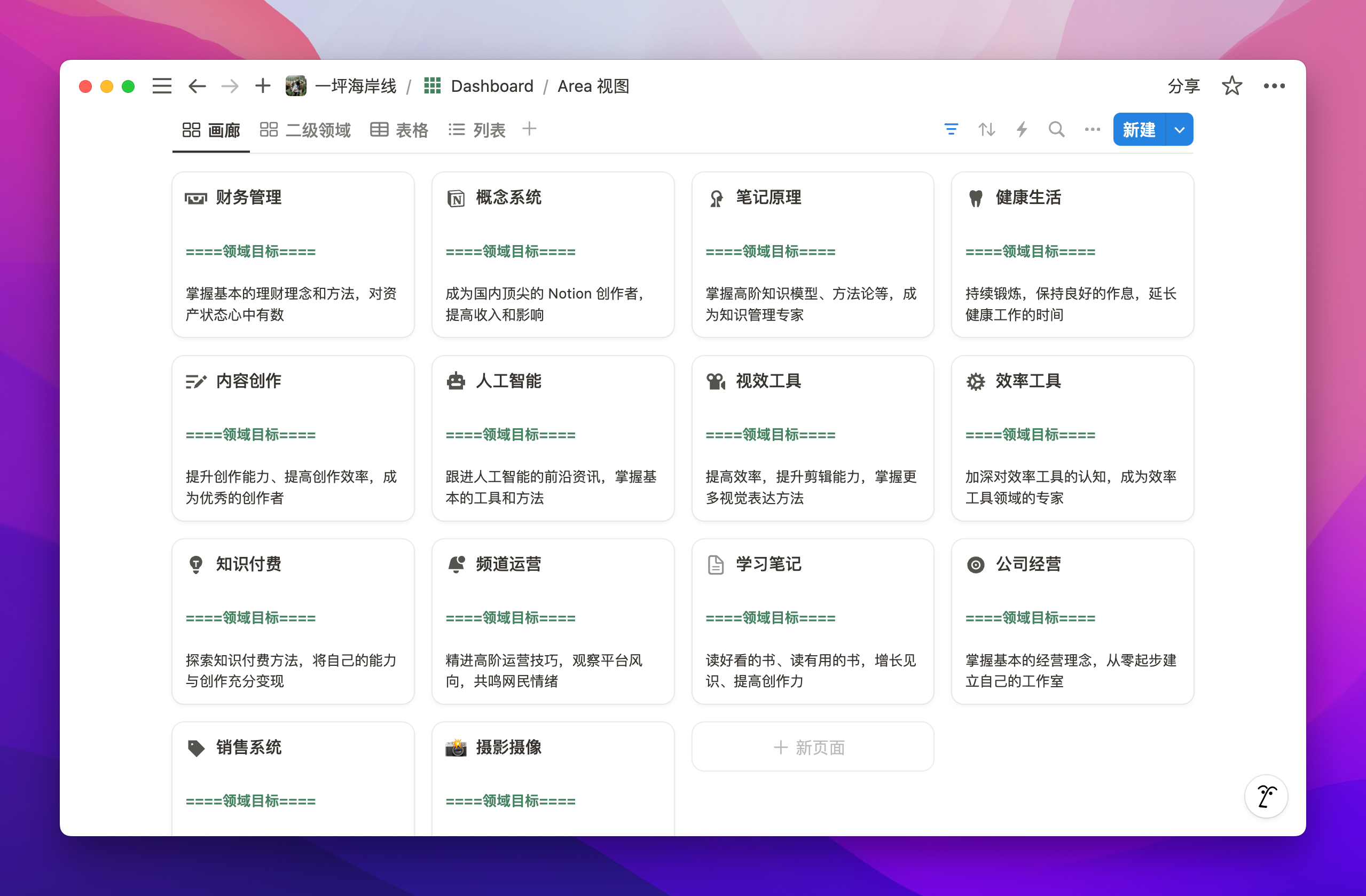Open automations lightning bolt icon
The image size is (1366, 896).
[1022, 129]
